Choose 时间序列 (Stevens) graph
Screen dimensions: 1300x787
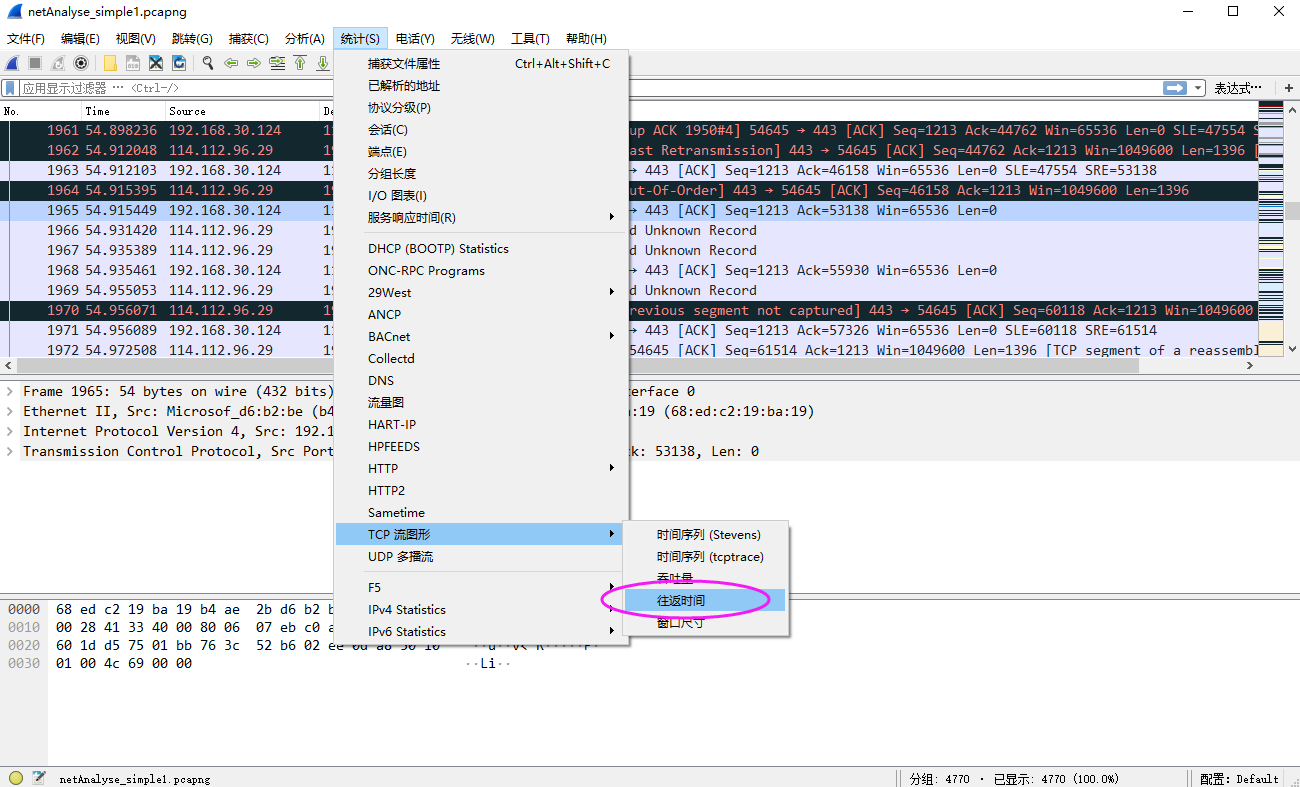pos(705,534)
